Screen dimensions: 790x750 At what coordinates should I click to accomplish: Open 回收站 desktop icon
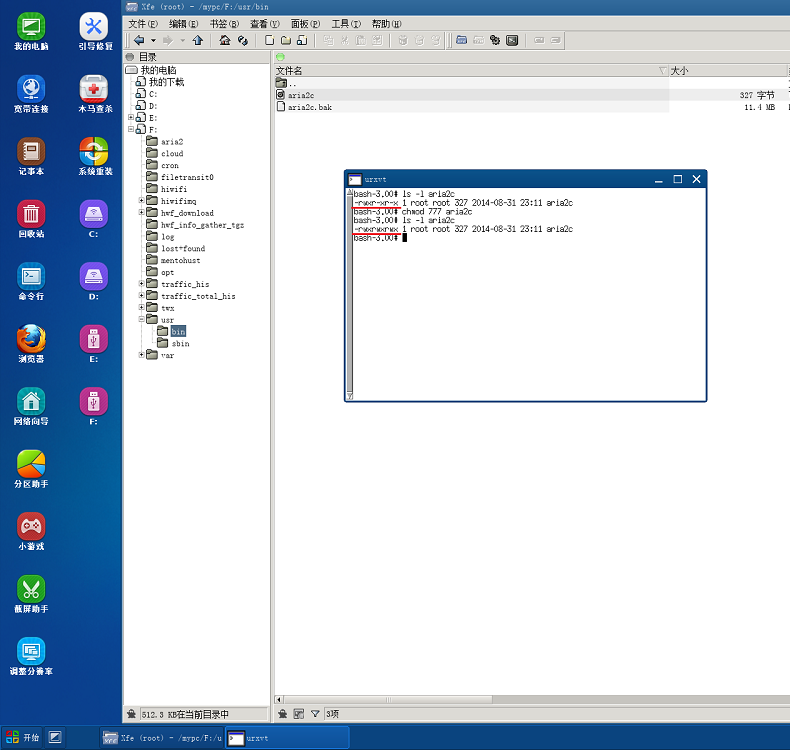31,219
